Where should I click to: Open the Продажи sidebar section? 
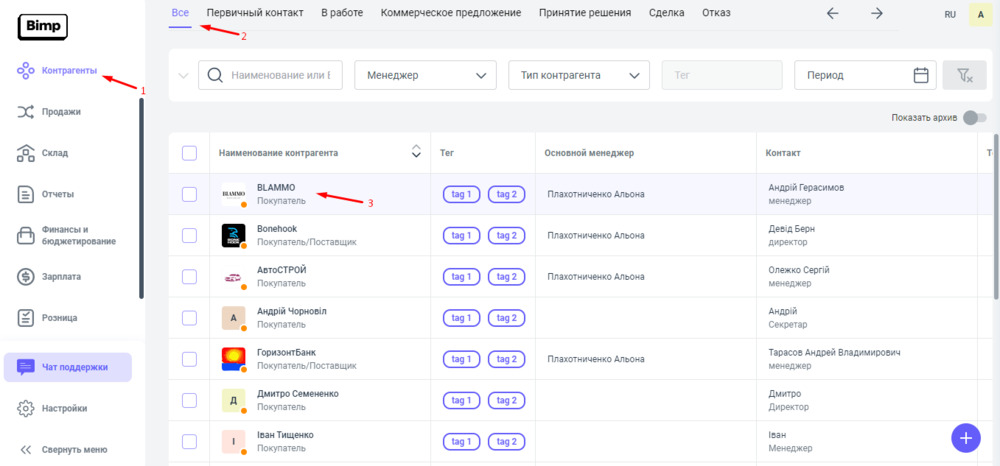pos(61,112)
